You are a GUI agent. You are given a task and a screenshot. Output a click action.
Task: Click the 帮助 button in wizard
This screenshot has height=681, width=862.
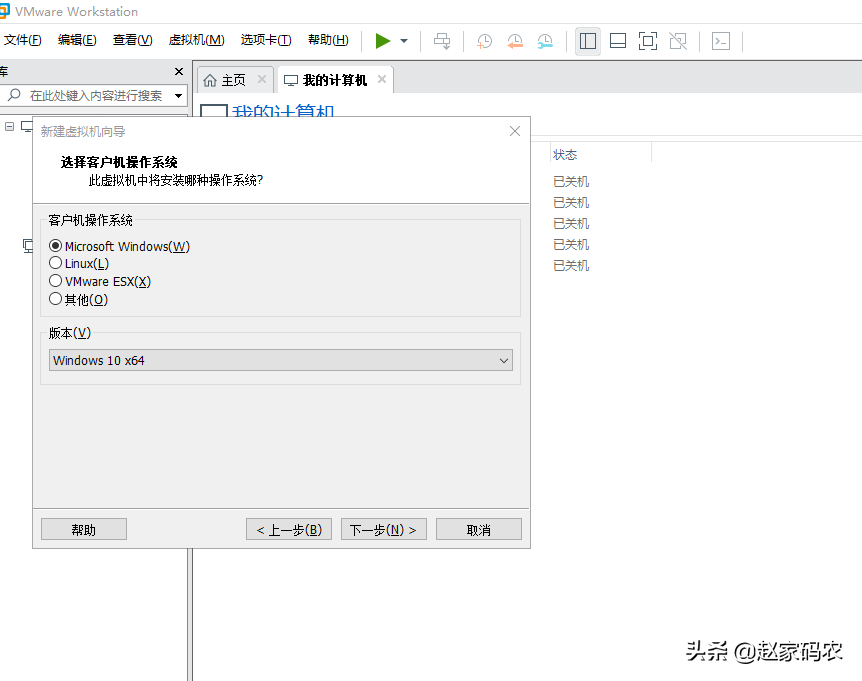pyautogui.click(x=84, y=529)
